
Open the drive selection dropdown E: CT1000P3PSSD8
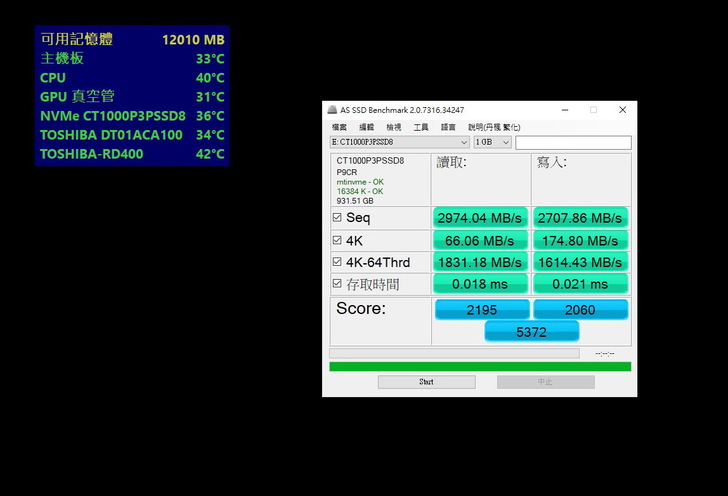coord(399,142)
